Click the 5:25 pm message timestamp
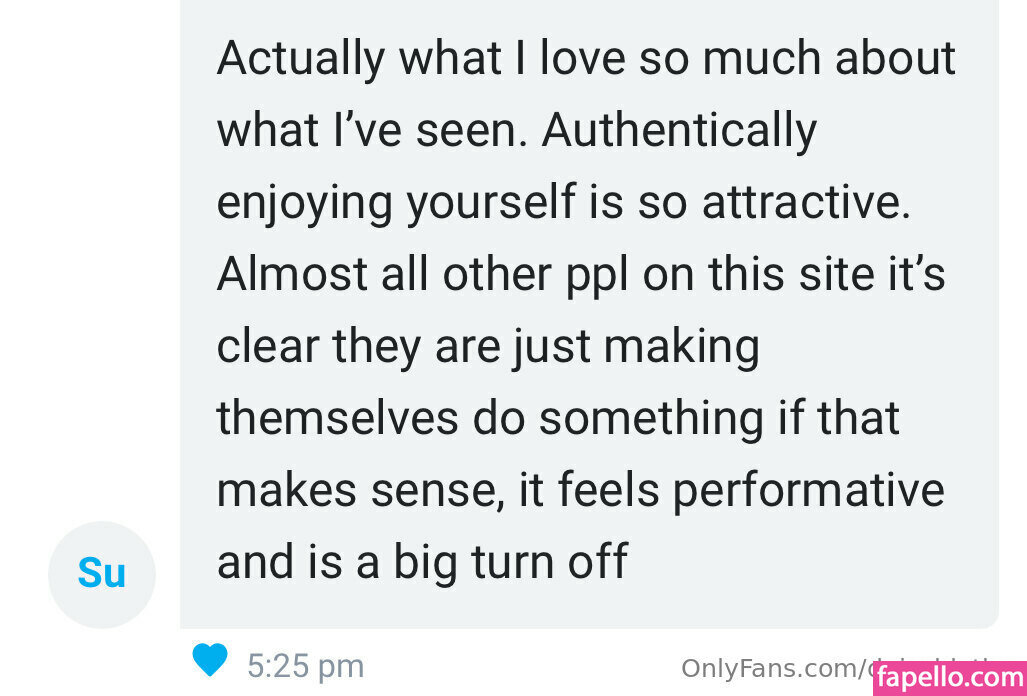The height and width of the screenshot is (696, 1027). click(305, 666)
